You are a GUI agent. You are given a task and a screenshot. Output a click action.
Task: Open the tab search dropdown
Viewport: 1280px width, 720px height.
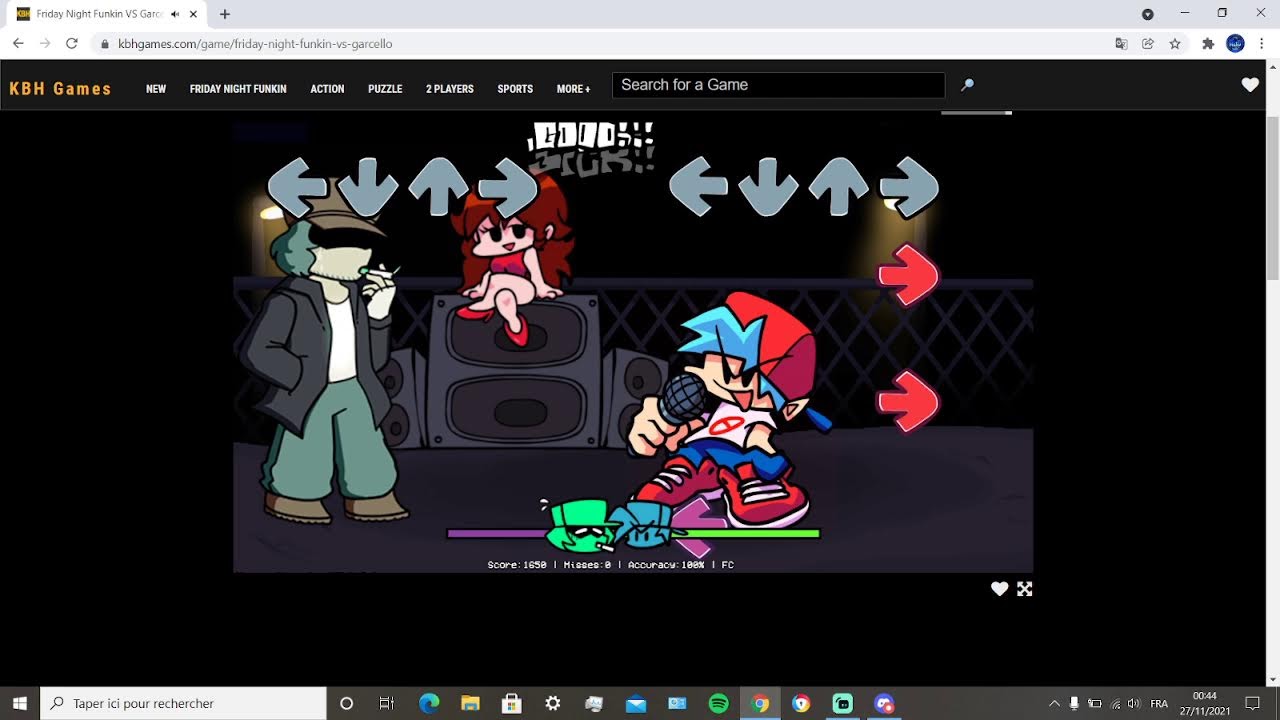tap(1148, 14)
